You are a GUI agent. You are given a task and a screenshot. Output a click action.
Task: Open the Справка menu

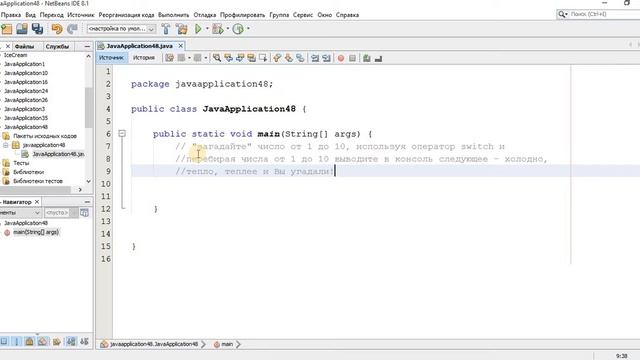(x=347, y=15)
